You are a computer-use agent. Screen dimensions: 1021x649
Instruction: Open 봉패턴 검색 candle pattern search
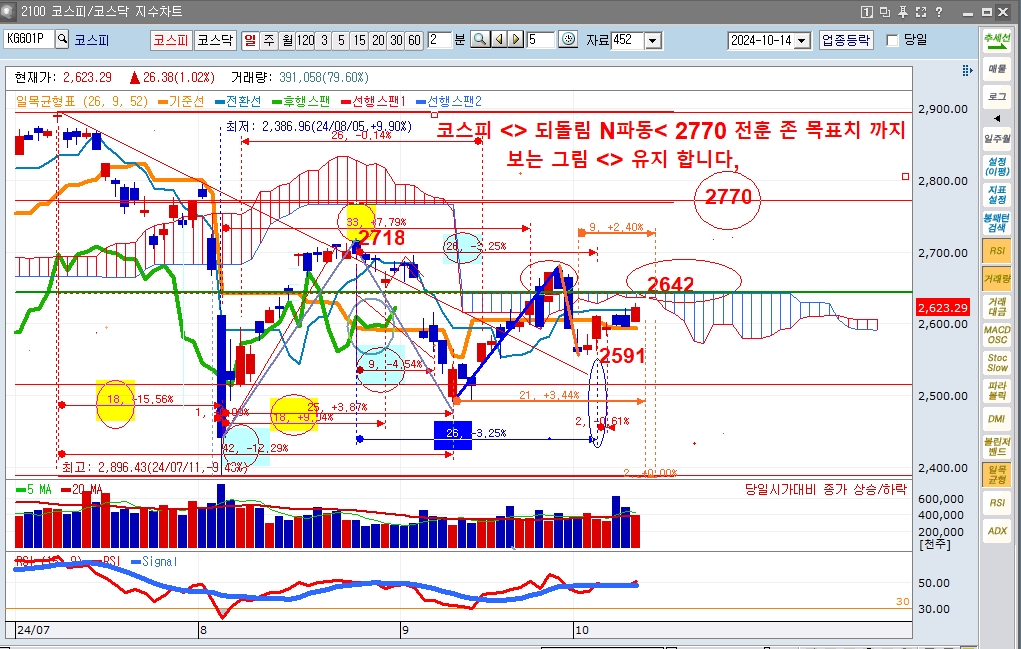[997, 223]
